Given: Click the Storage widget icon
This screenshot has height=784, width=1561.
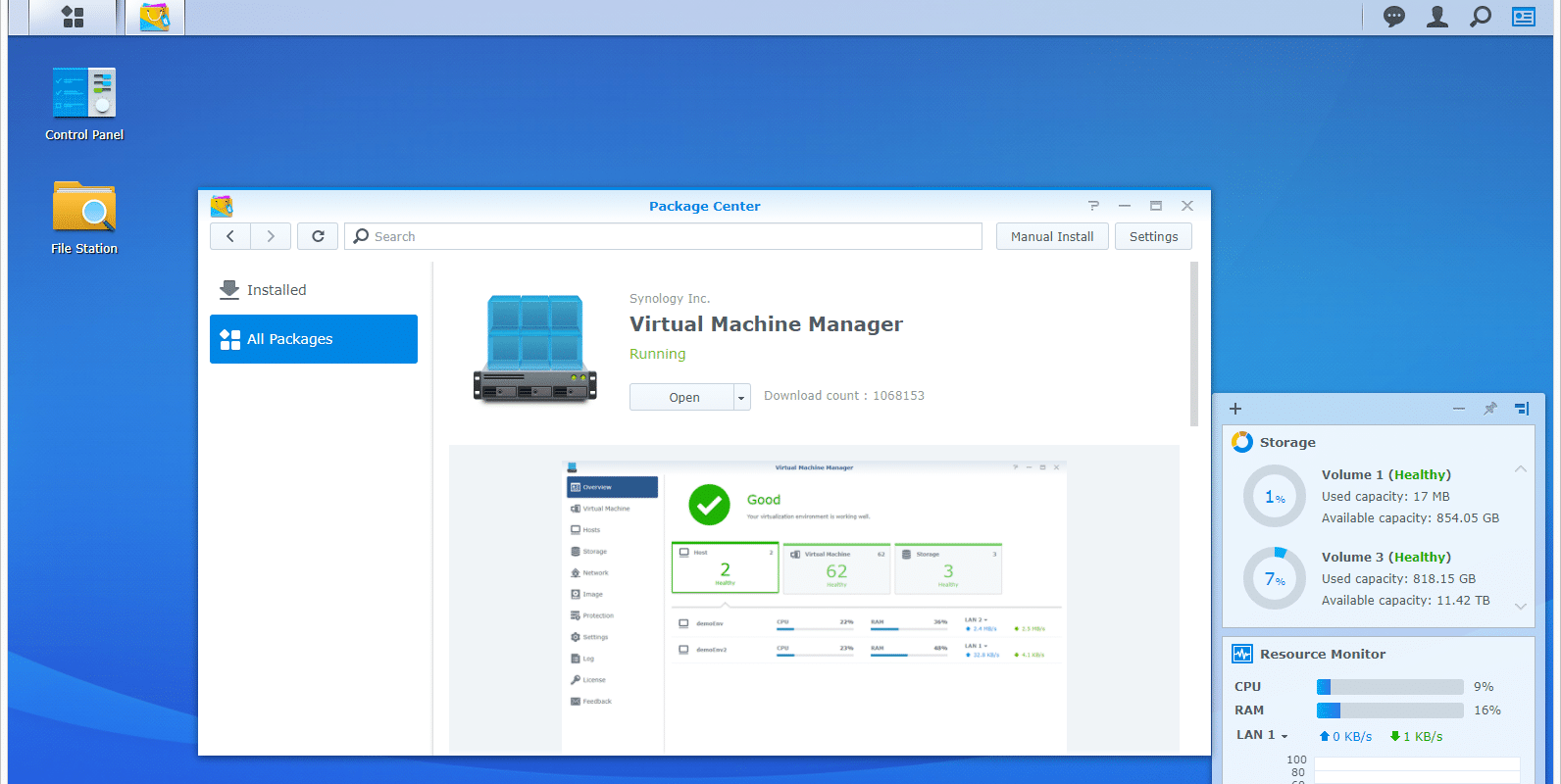Looking at the screenshot, I should pyautogui.click(x=1242, y=442).
